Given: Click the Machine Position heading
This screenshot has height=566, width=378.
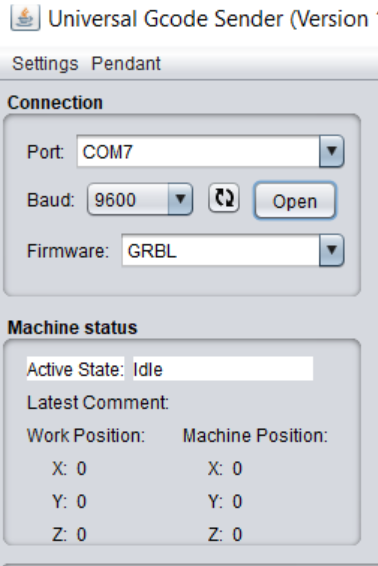Looking at the screenshot, I should [255, 435].
